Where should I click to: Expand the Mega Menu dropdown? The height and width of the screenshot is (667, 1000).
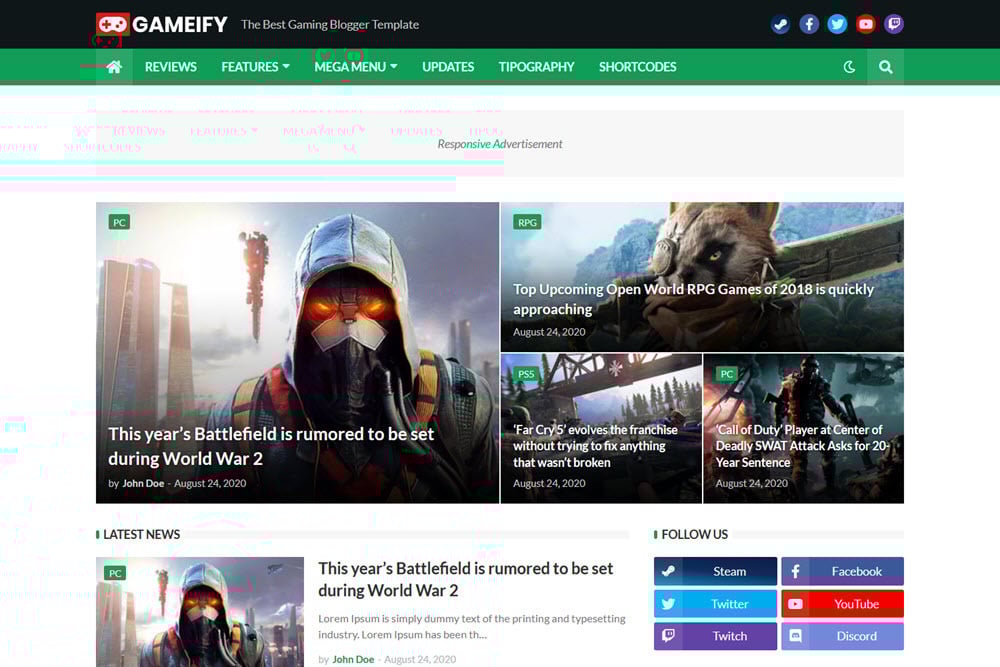coord(355,67)
